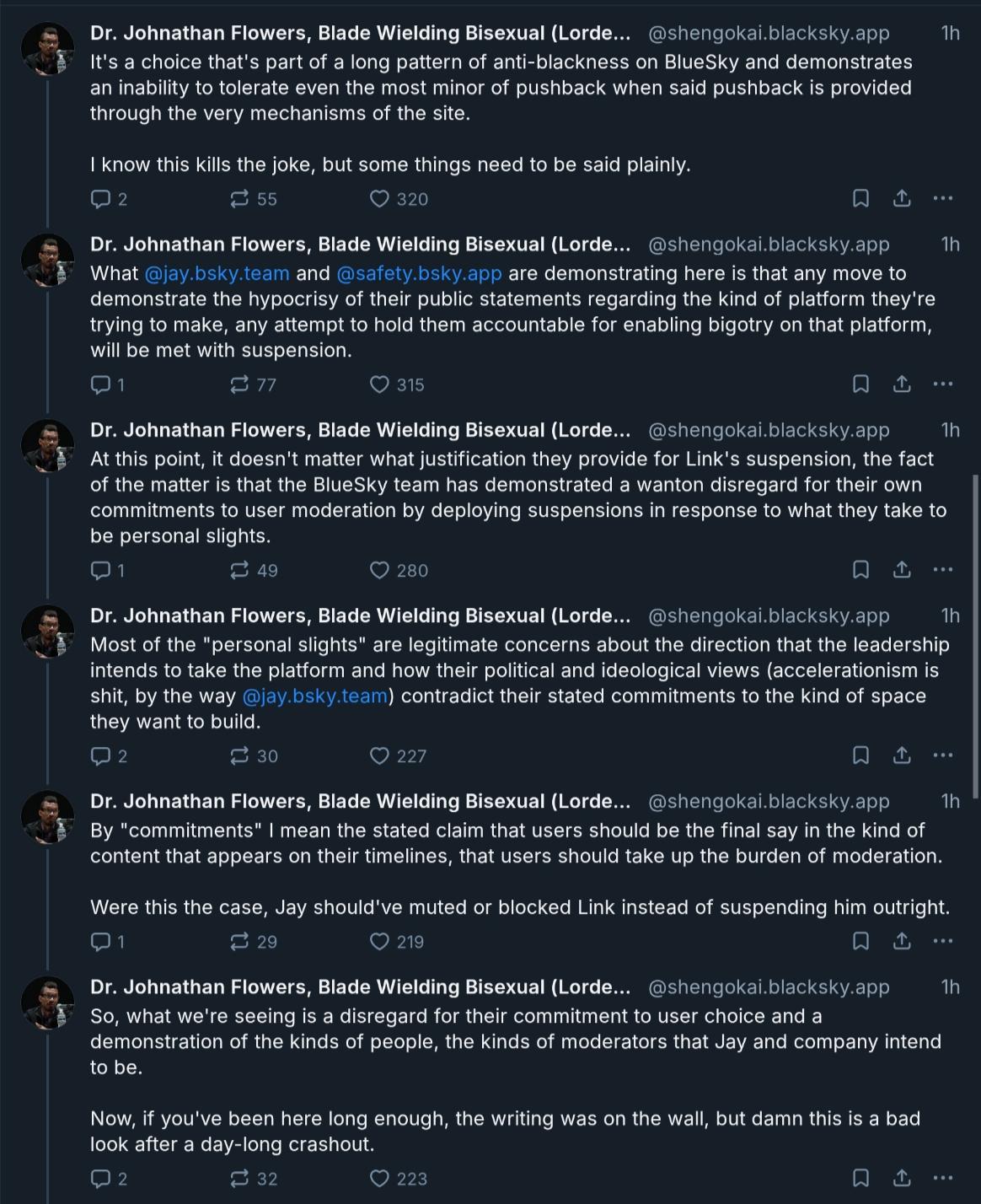Bookmark the post about 'legitimate concerns'
Image resolution: width=981 pixels, height=1204 pixels.
(860, 756)
